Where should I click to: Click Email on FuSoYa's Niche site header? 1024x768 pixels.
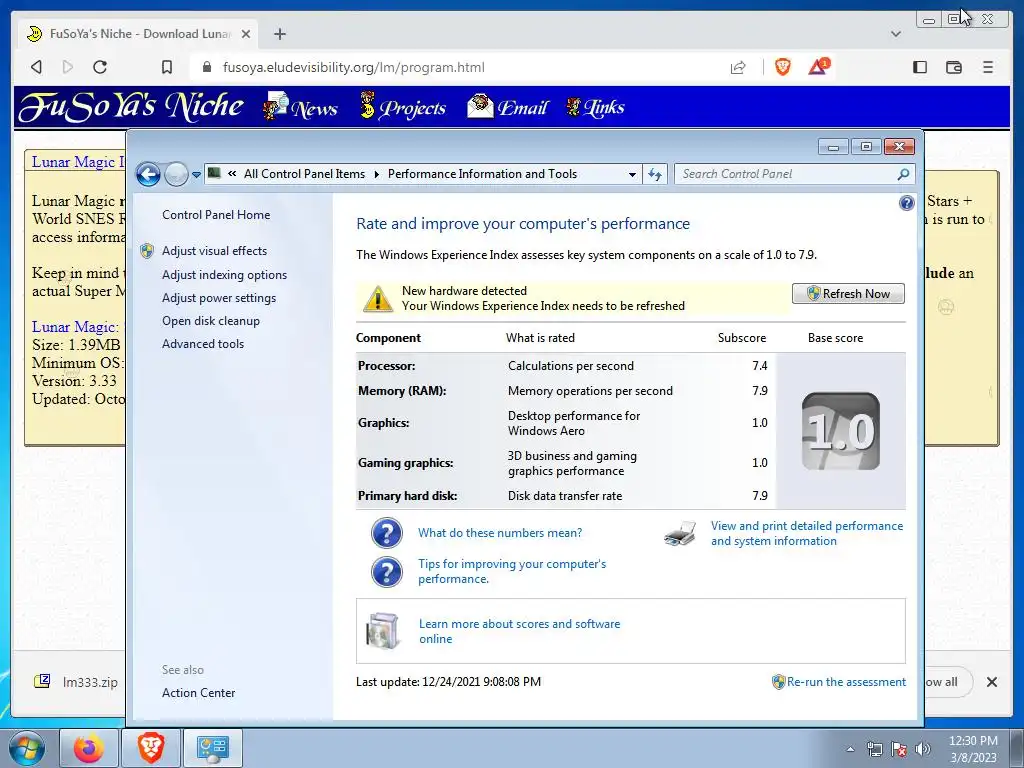tap(507, 107)
